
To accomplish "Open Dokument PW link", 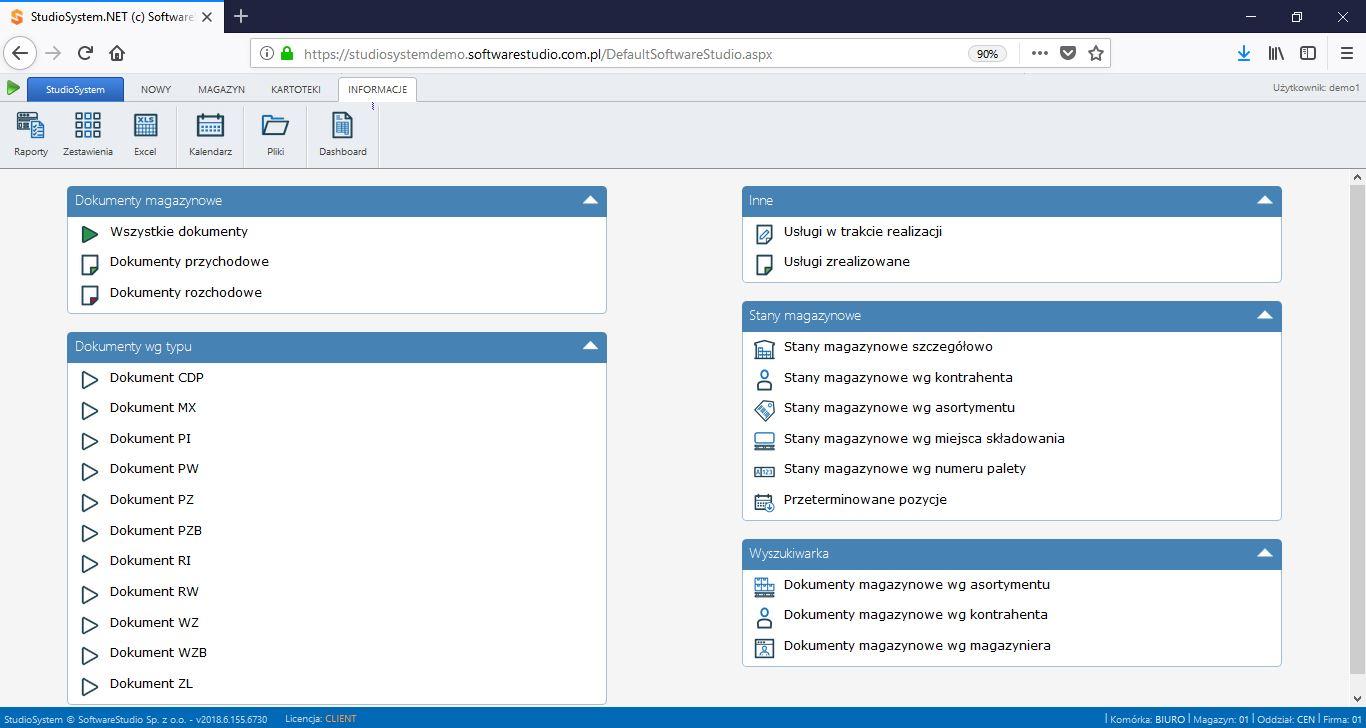I will [x=154, y=469].
